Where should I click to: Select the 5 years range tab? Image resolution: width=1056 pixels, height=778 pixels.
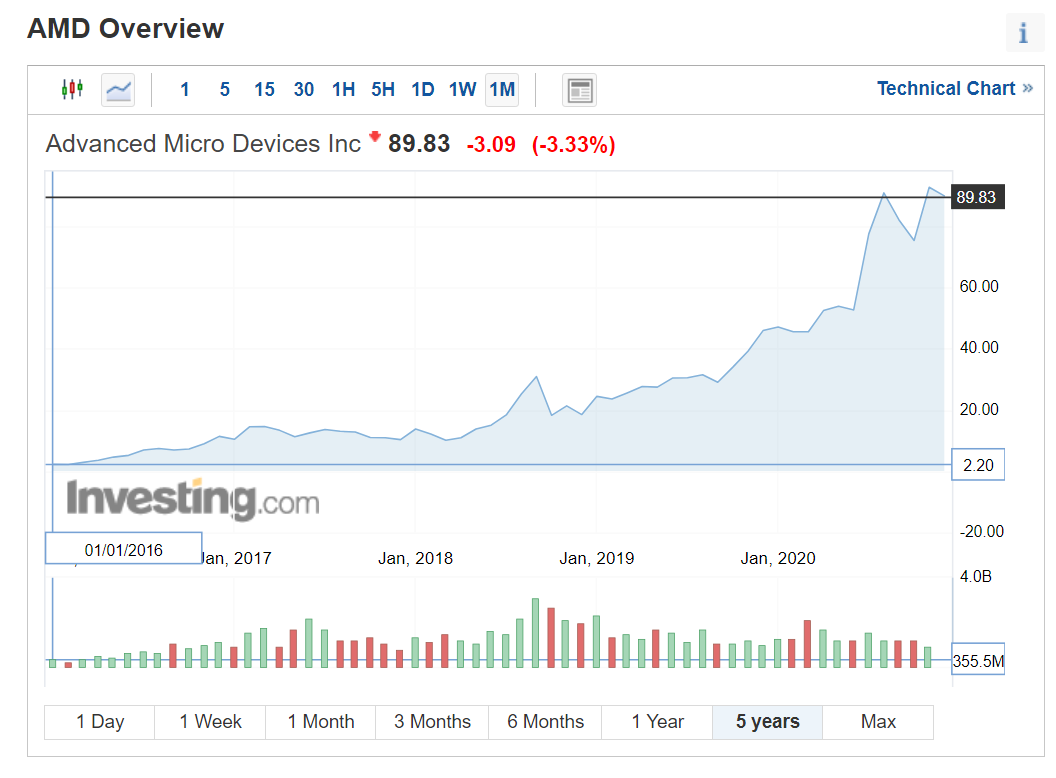coord(768,721)
